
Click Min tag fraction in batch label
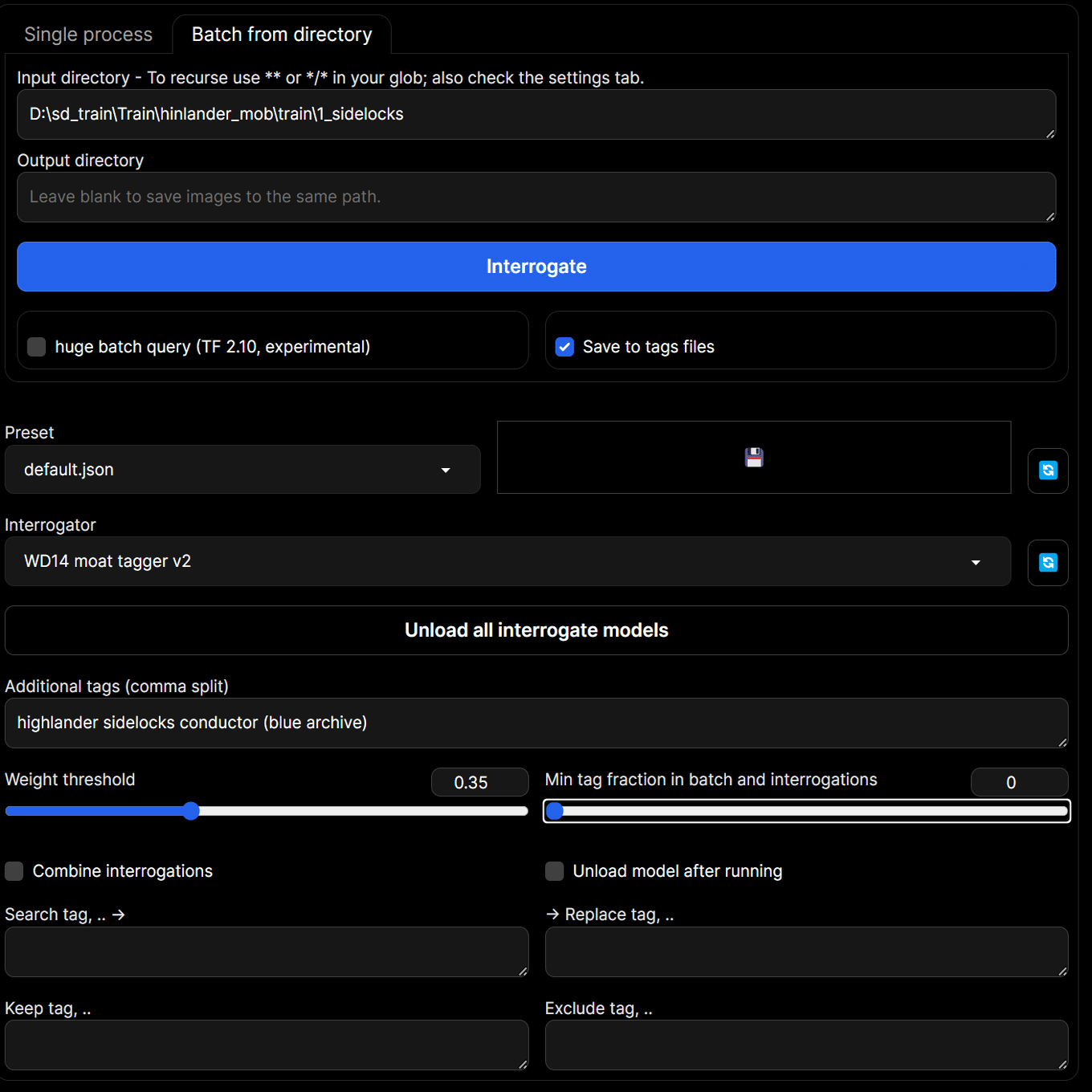click(711, 780)
